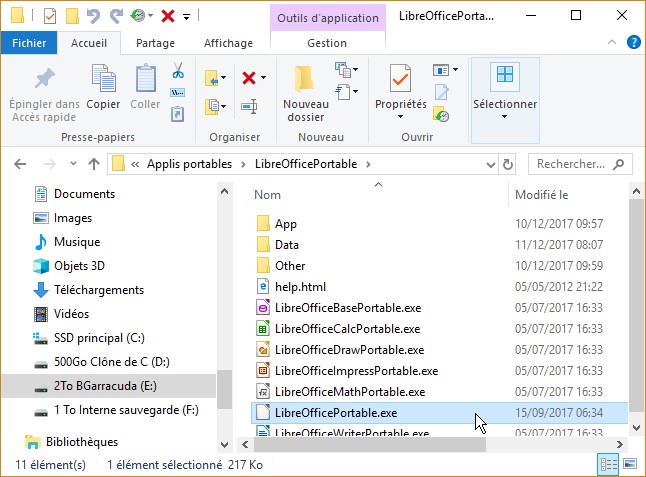Click the Easy access icon
The width and height of the screenshot is (646, 477).
(x=343, y=91)
